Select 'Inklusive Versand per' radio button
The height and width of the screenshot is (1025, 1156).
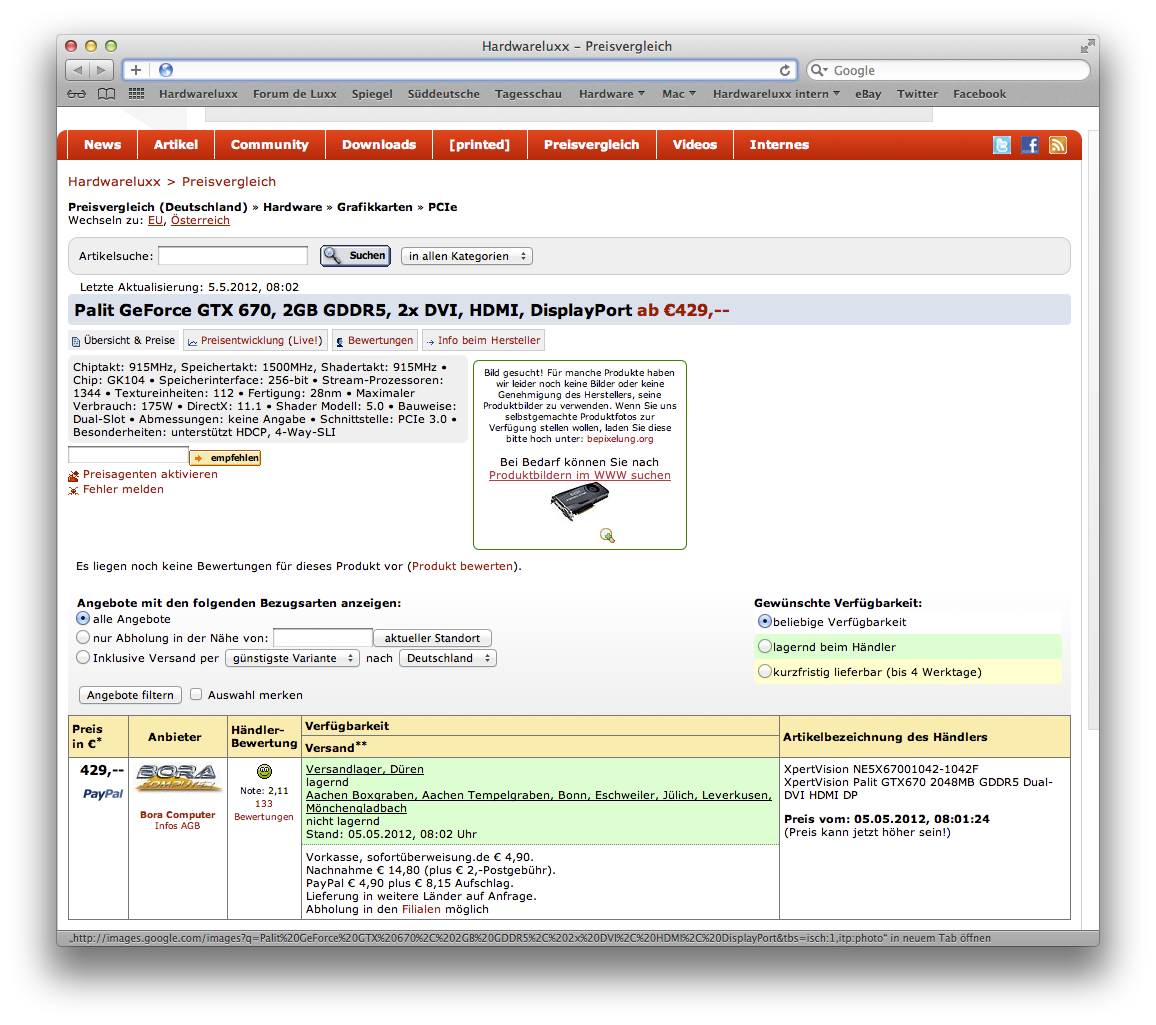click(83, 657)
